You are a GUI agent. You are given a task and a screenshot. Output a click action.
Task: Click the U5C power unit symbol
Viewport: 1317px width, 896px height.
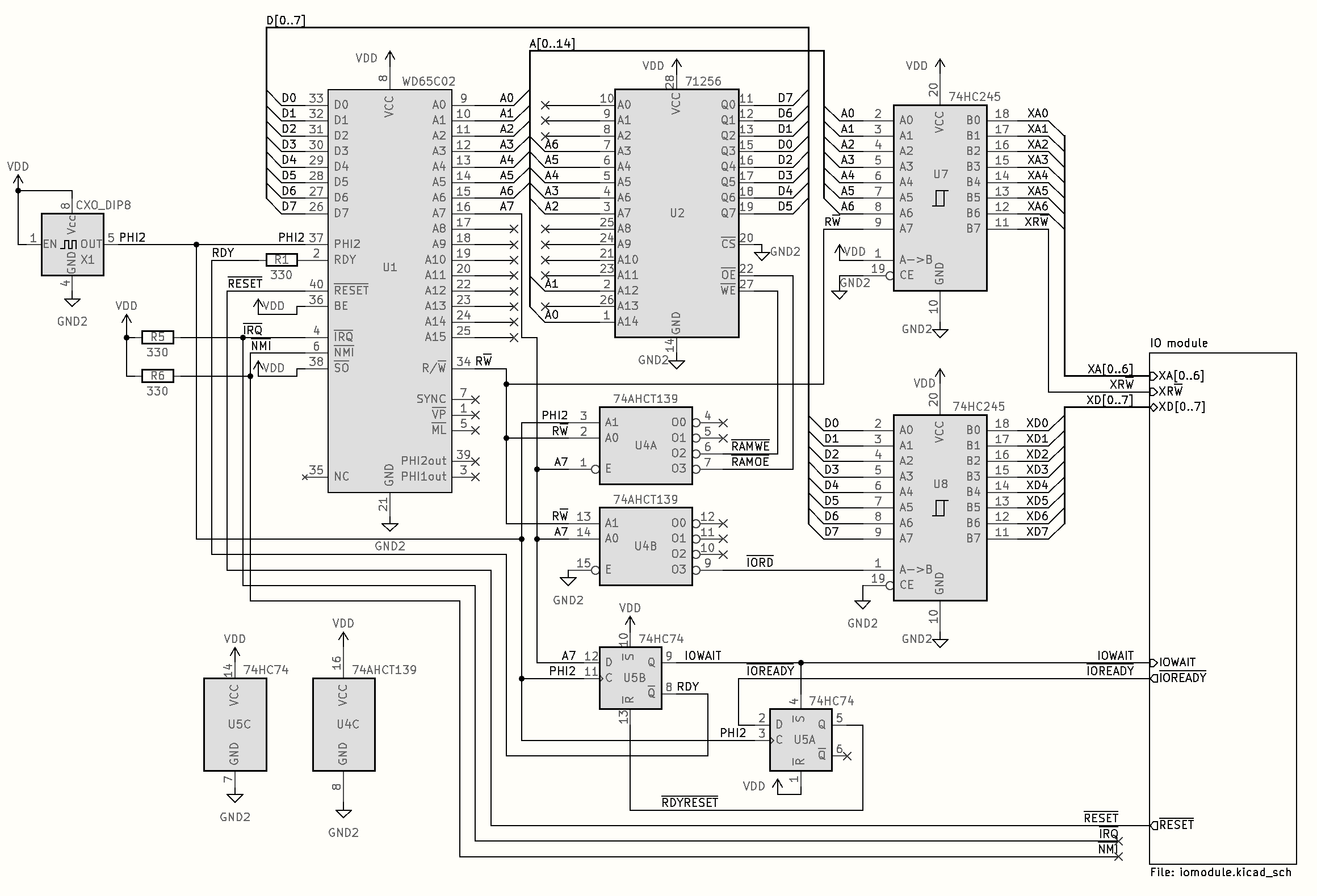pos(235,724)
